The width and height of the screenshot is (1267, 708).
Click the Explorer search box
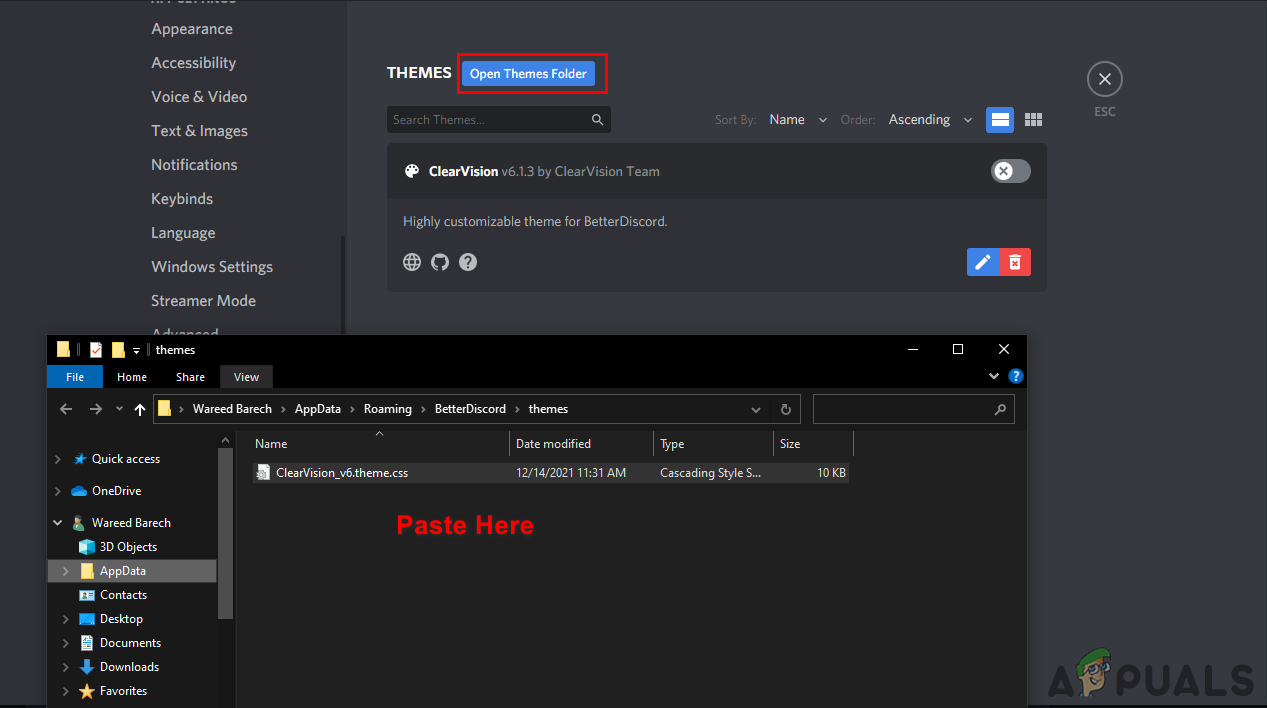pos(914,409)
